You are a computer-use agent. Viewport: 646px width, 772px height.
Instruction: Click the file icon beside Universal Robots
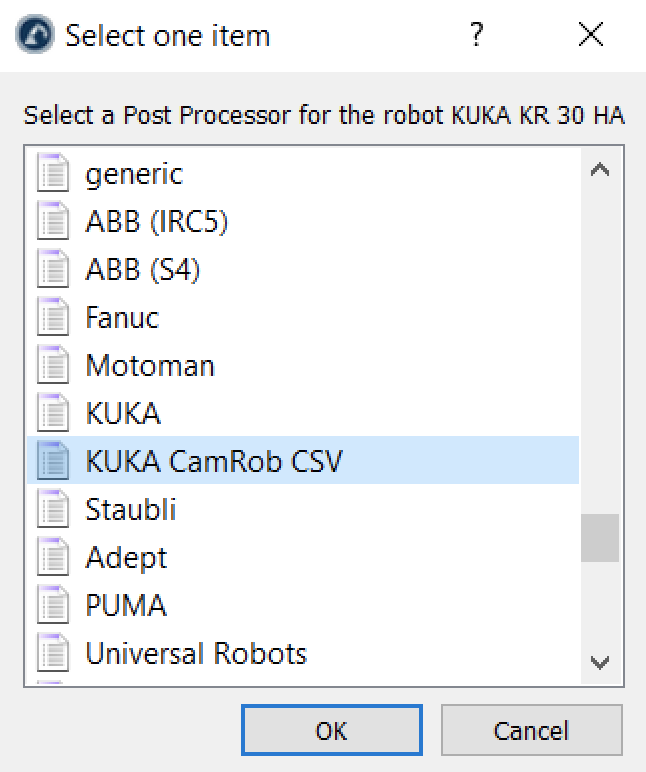[52, 654]
